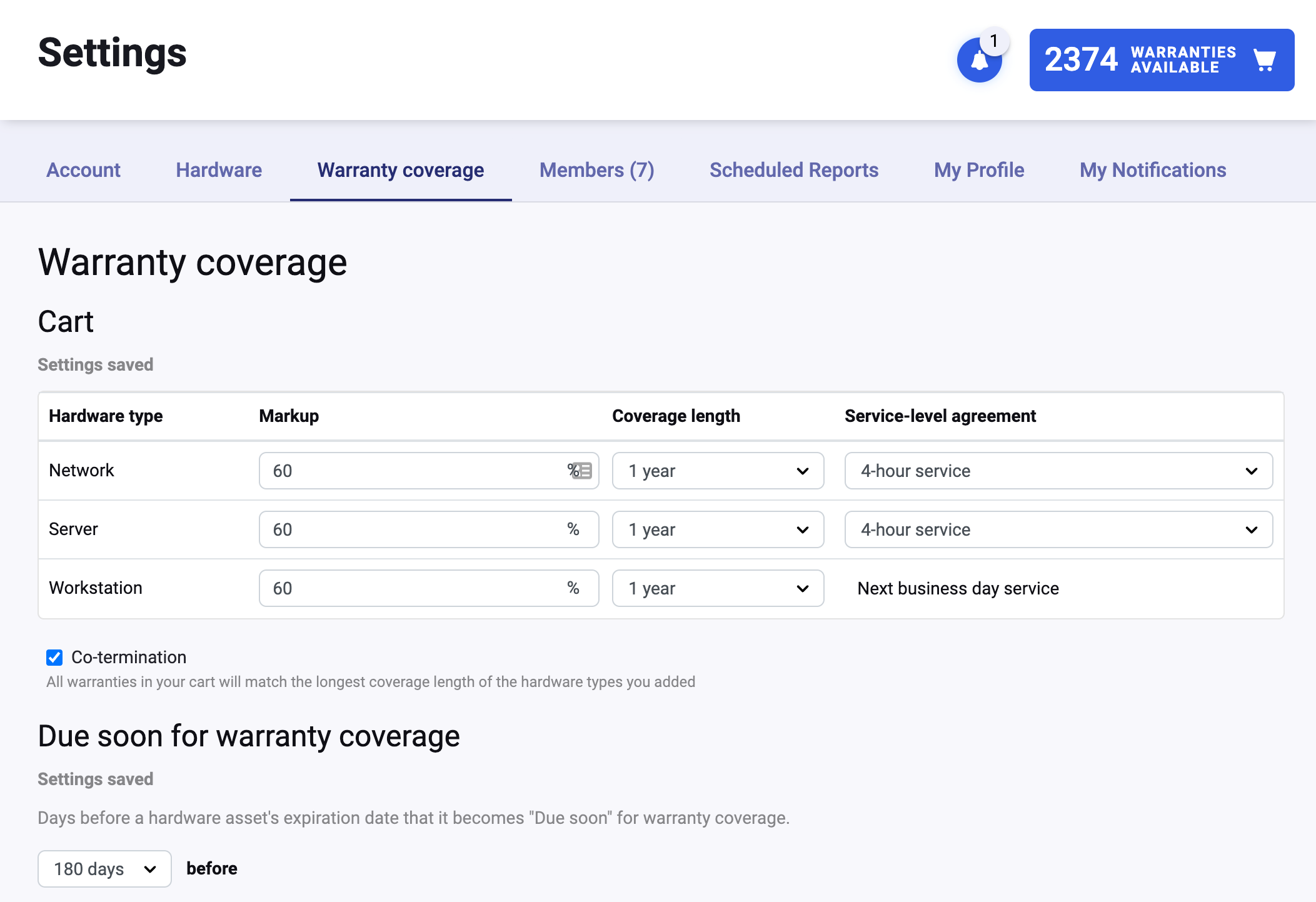
Task: Click the Server markup input field
Action: [x=413, y=529]
